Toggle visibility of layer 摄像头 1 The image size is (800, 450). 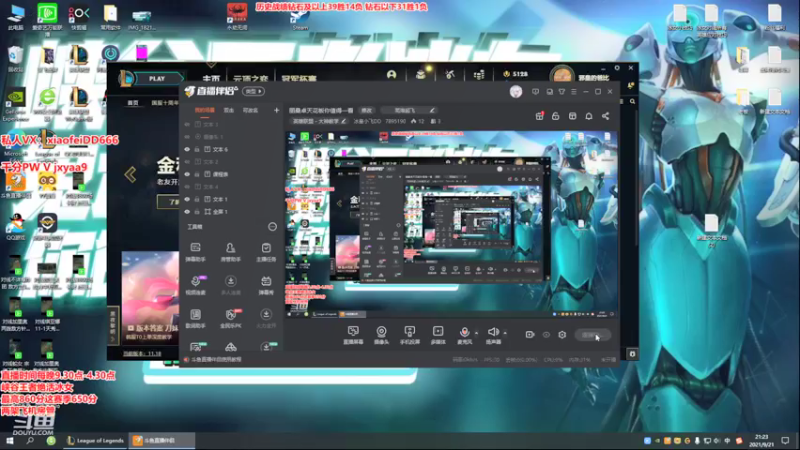(187, 137)
